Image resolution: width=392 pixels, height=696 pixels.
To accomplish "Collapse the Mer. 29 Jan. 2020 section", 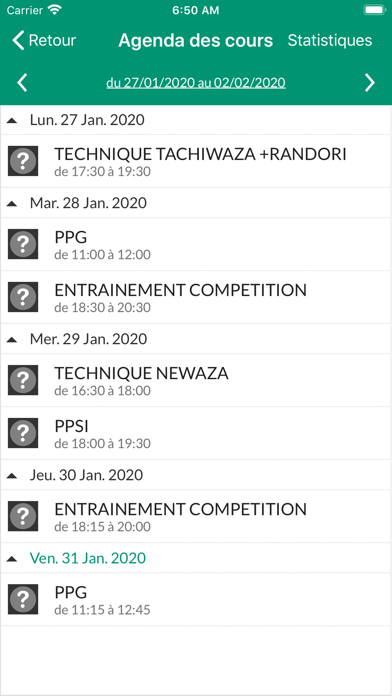I will pos(12,340).
